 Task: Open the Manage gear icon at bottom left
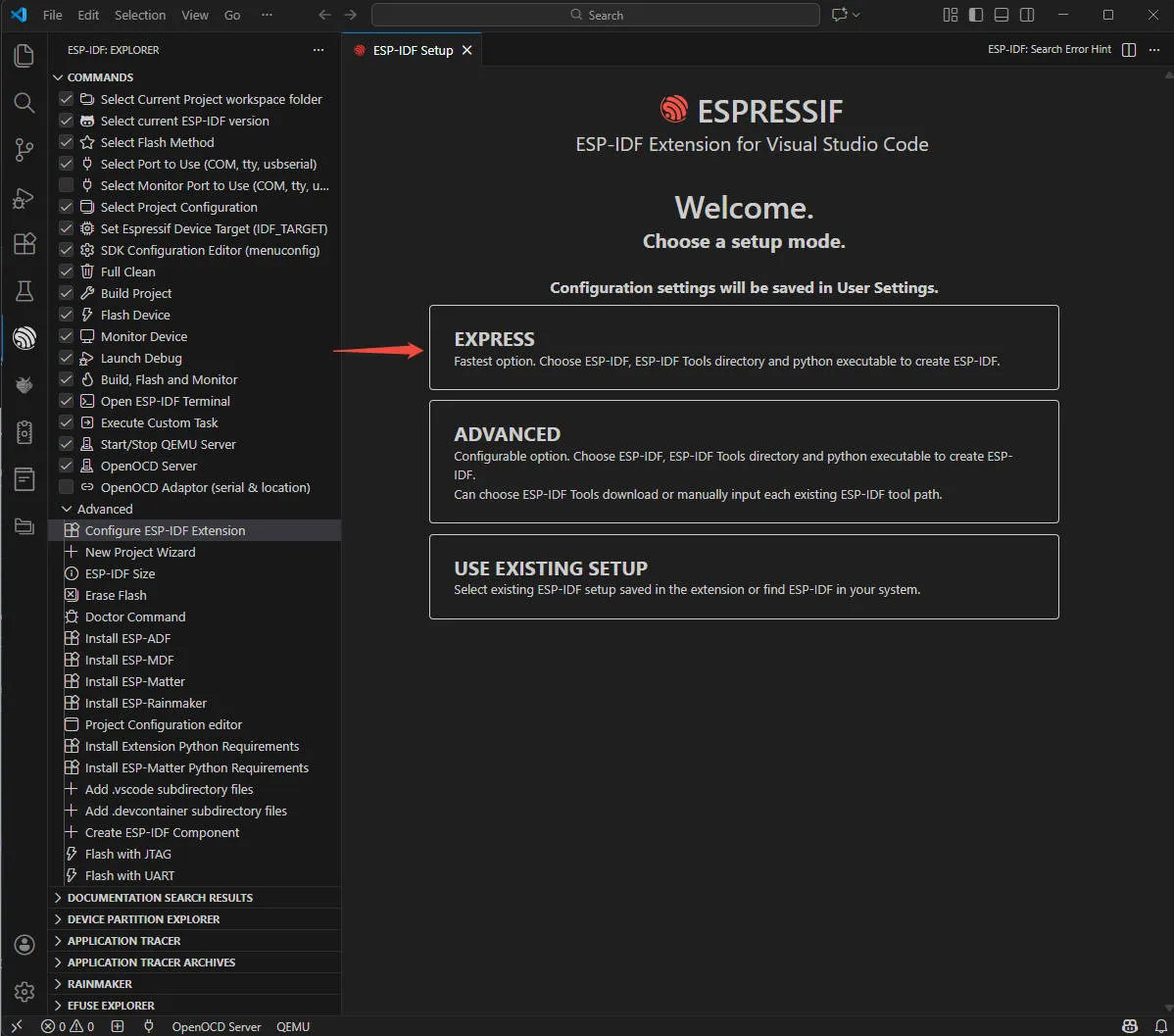click(24, 992)
